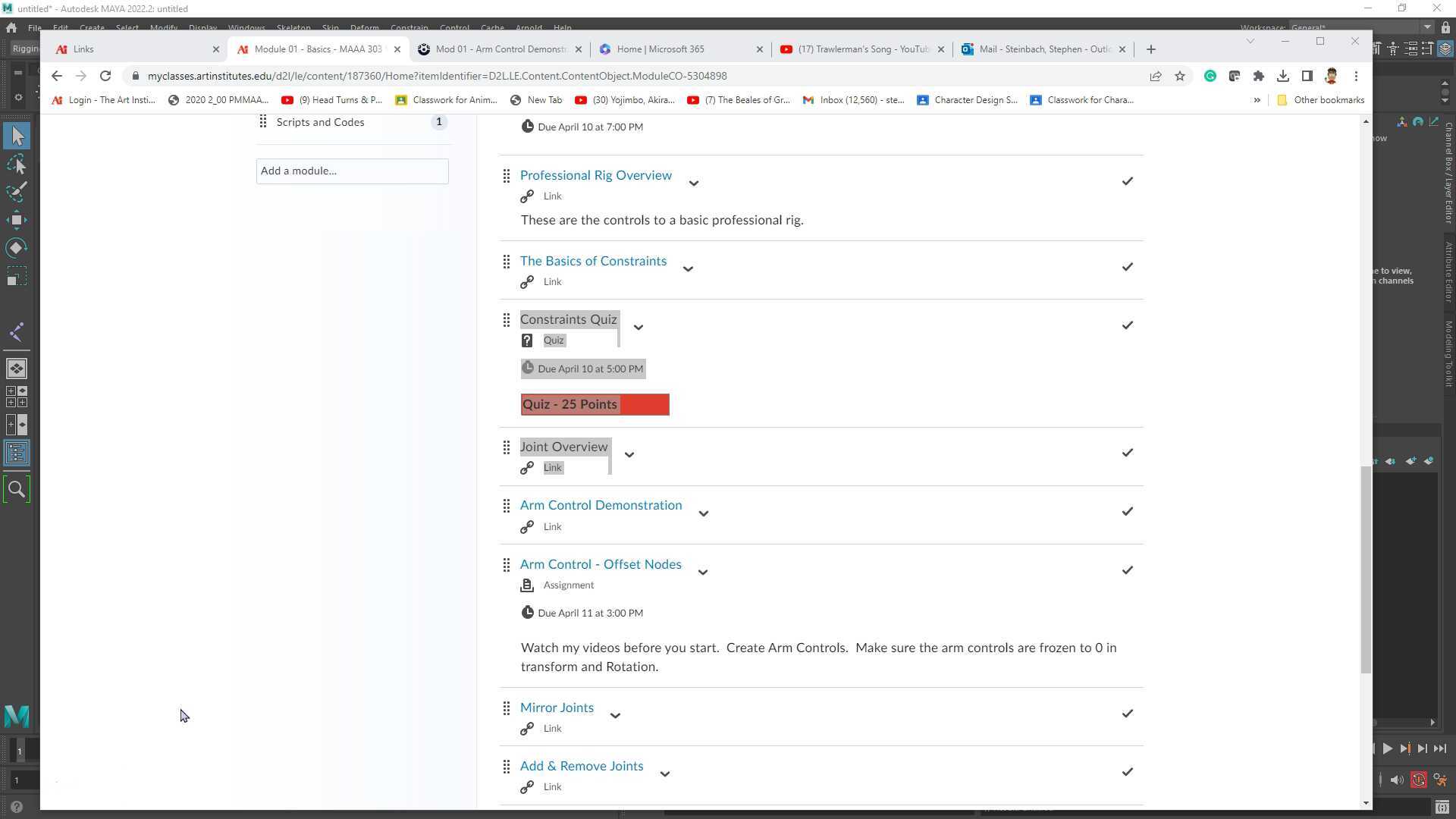Open Maya search magnifier icon
1456x819 pixels.
[17, 490]
